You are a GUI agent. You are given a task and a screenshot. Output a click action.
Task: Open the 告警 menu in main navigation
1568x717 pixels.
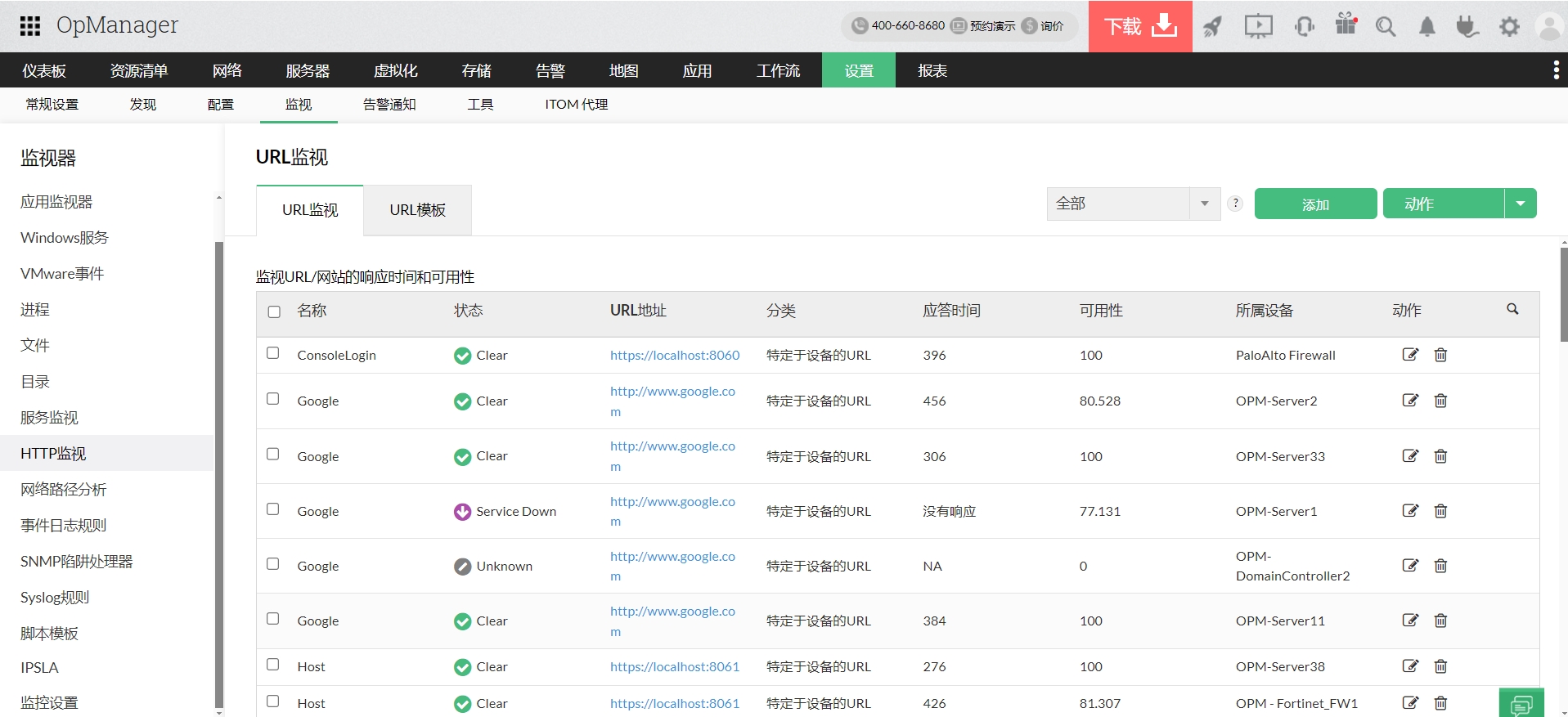point(550,71)
